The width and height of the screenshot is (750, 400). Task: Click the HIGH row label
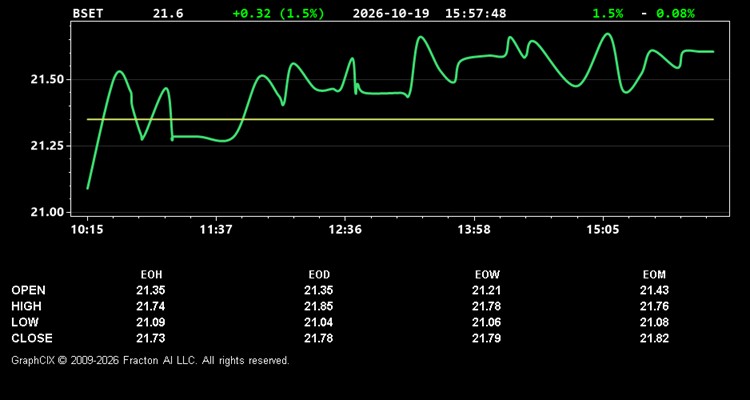point(26,306)
